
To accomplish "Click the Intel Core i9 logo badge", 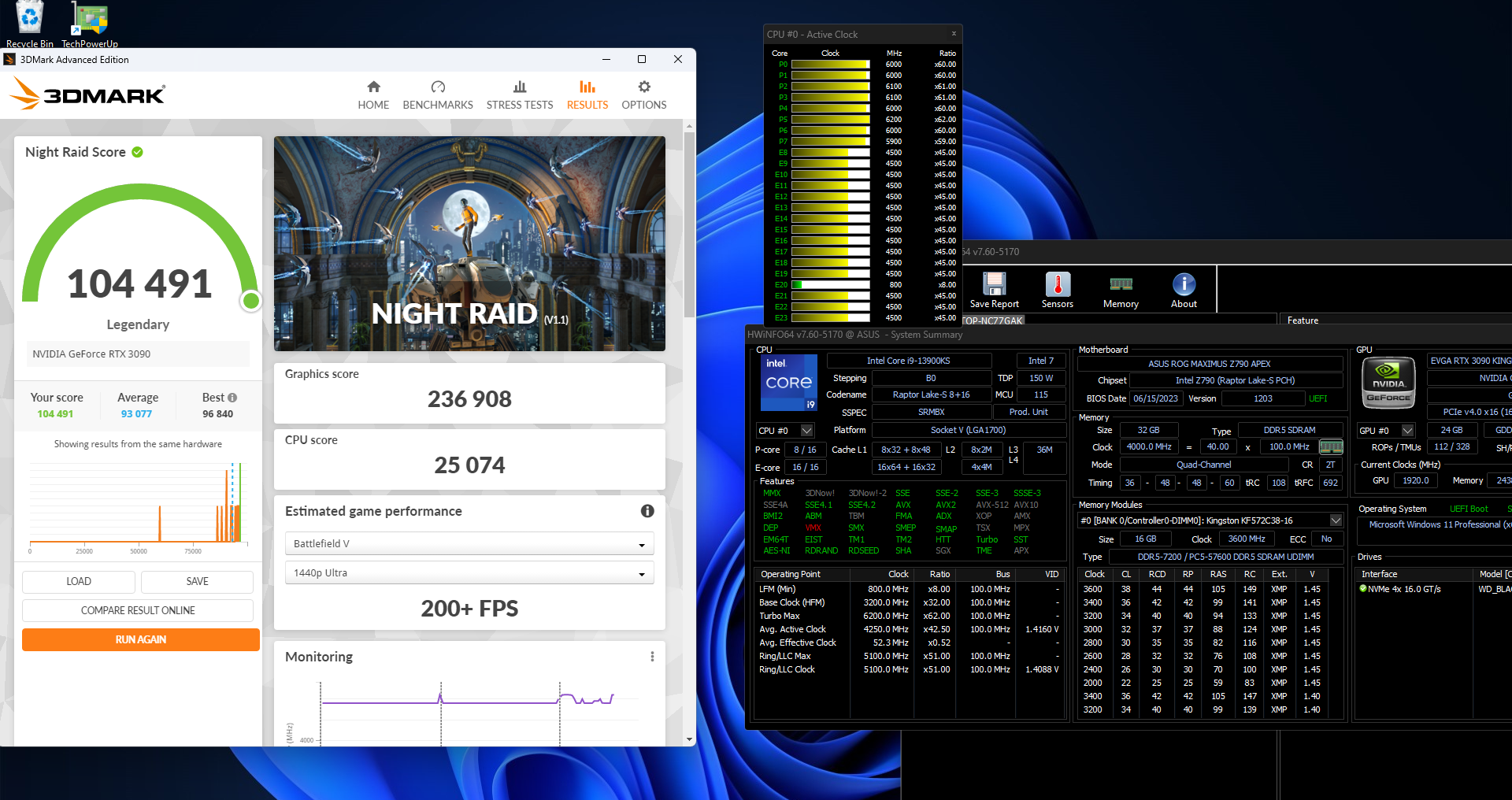I will 789,383.
